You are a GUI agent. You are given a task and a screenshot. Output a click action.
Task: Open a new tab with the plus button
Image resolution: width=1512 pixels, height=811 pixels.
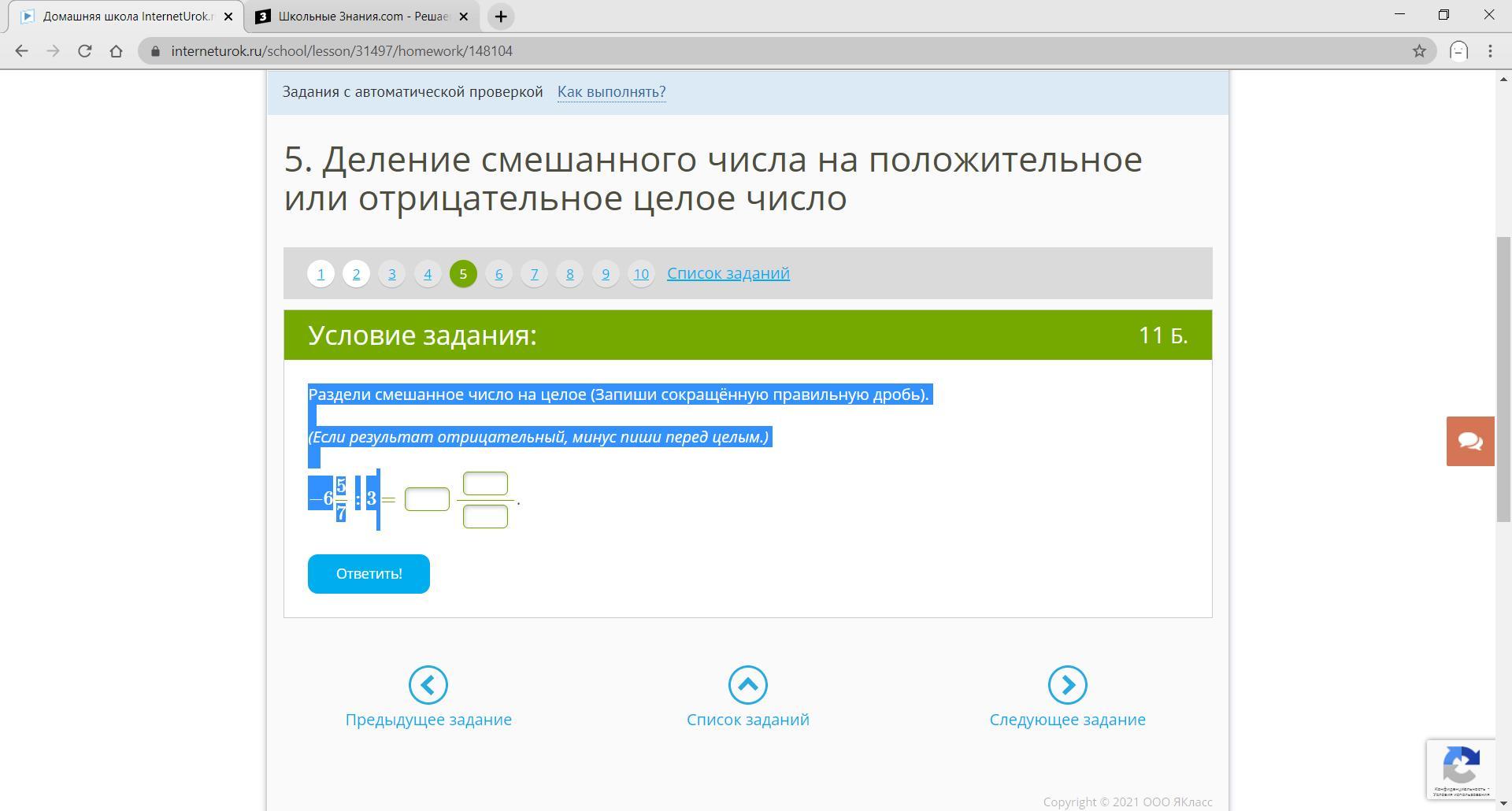(501, 17)
